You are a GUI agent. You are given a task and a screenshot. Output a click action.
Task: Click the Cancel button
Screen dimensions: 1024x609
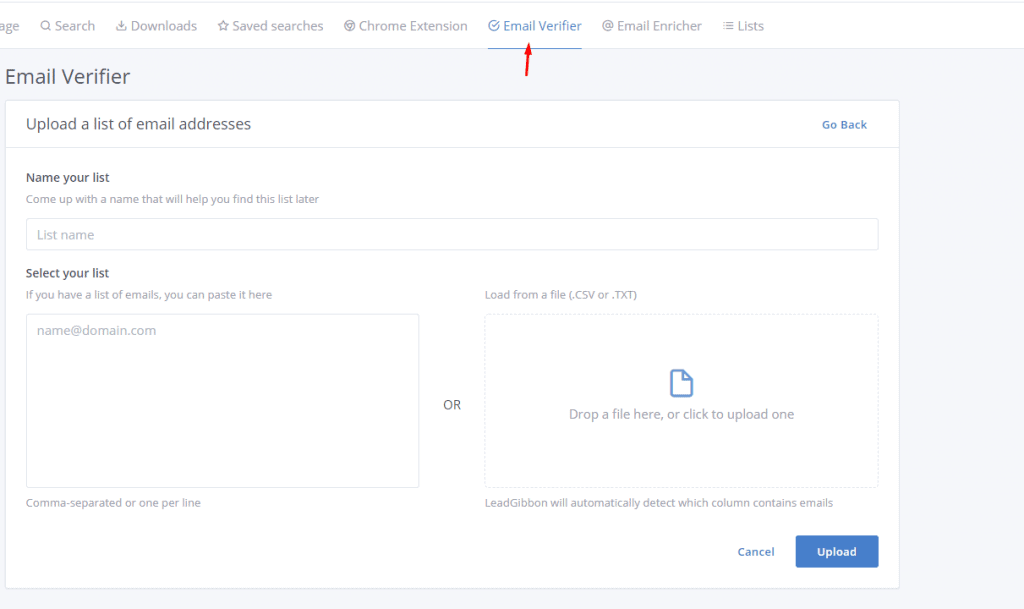(756, 552)
